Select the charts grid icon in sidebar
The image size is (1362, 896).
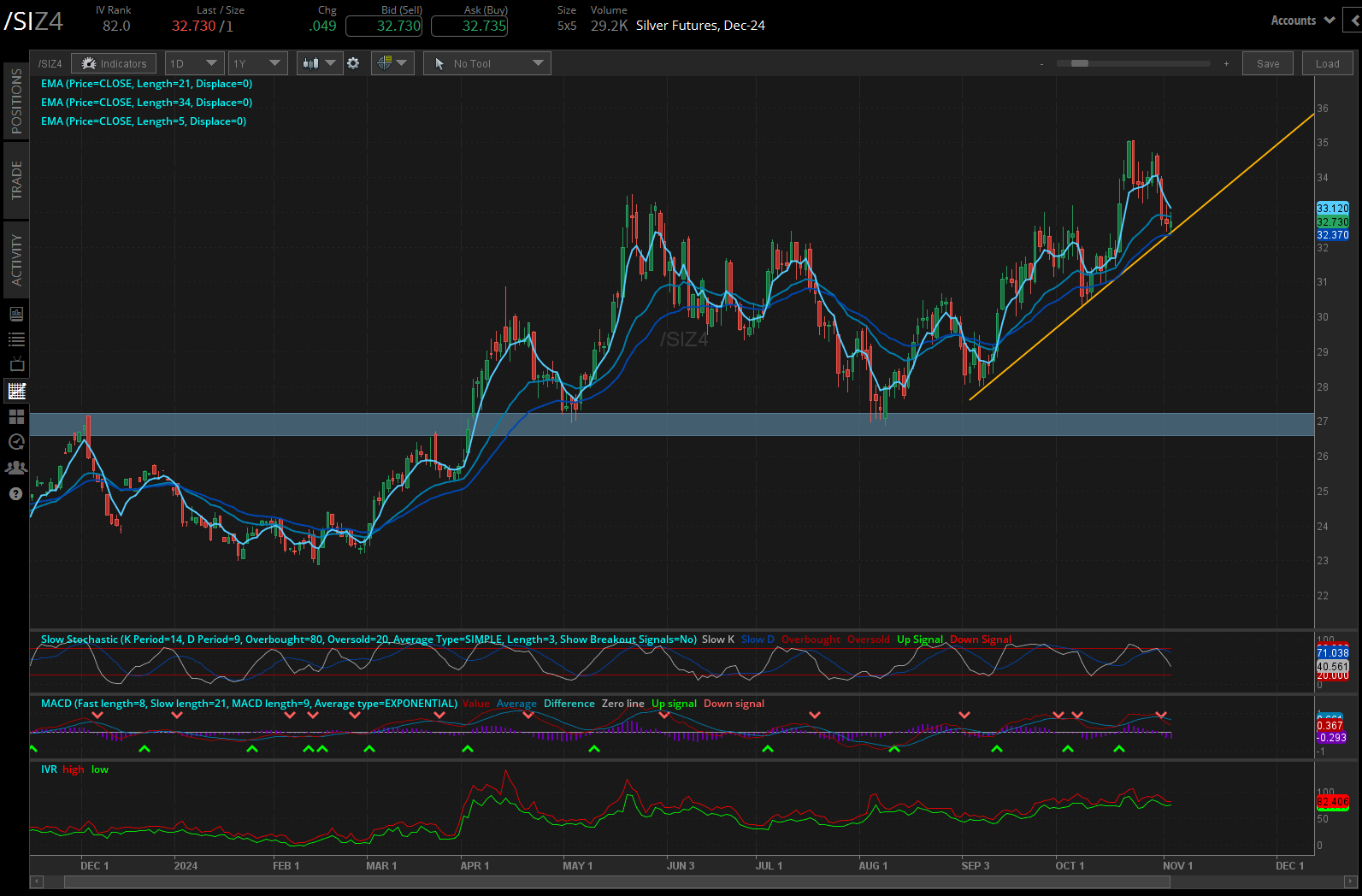pos(16,391)
